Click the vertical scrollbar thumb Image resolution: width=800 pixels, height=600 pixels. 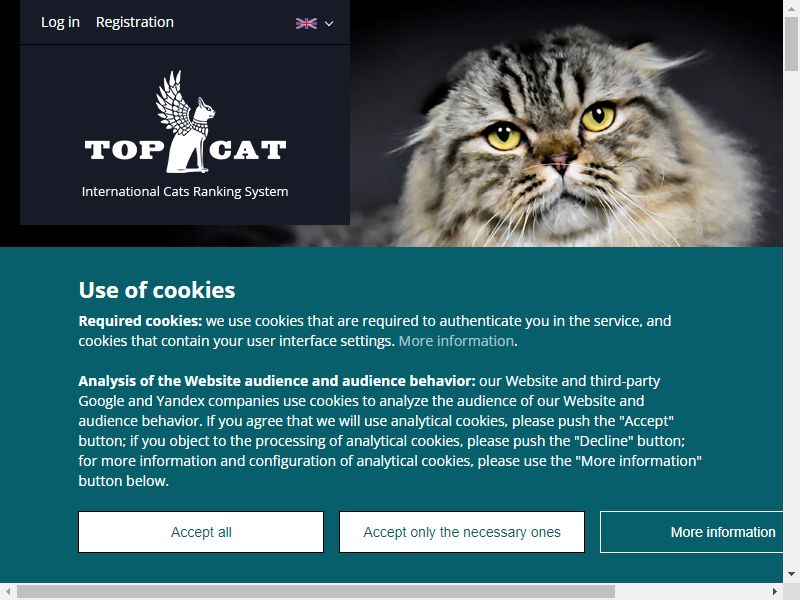tap(791, 44)
